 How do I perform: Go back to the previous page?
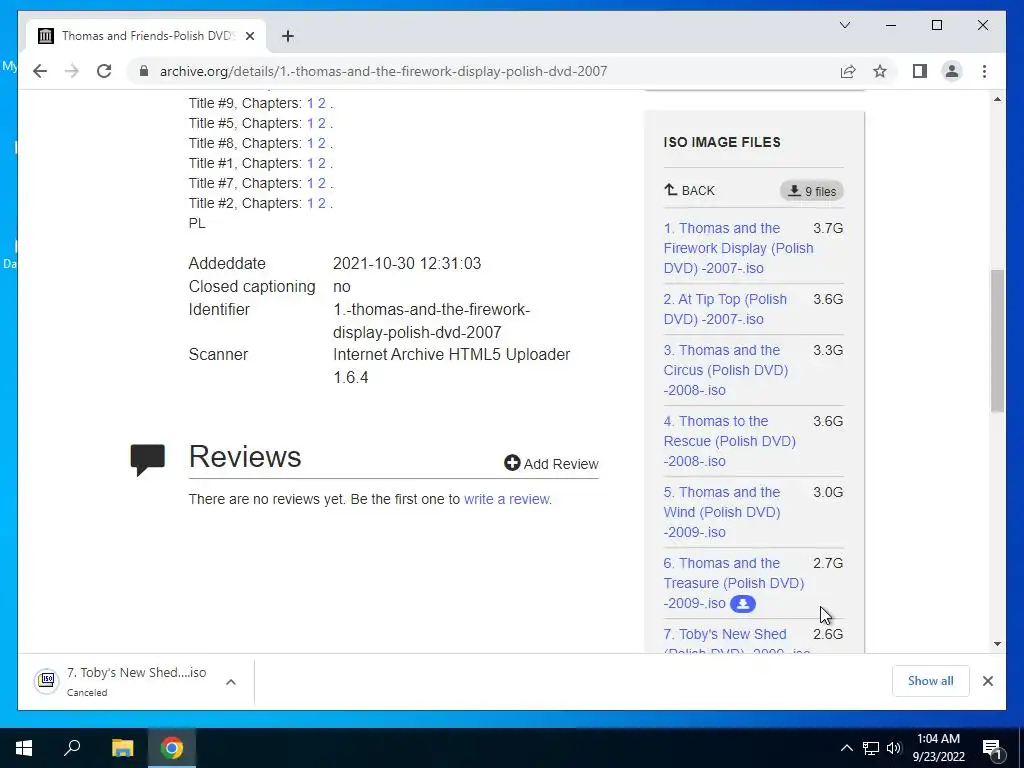click(x=40, y=71)
